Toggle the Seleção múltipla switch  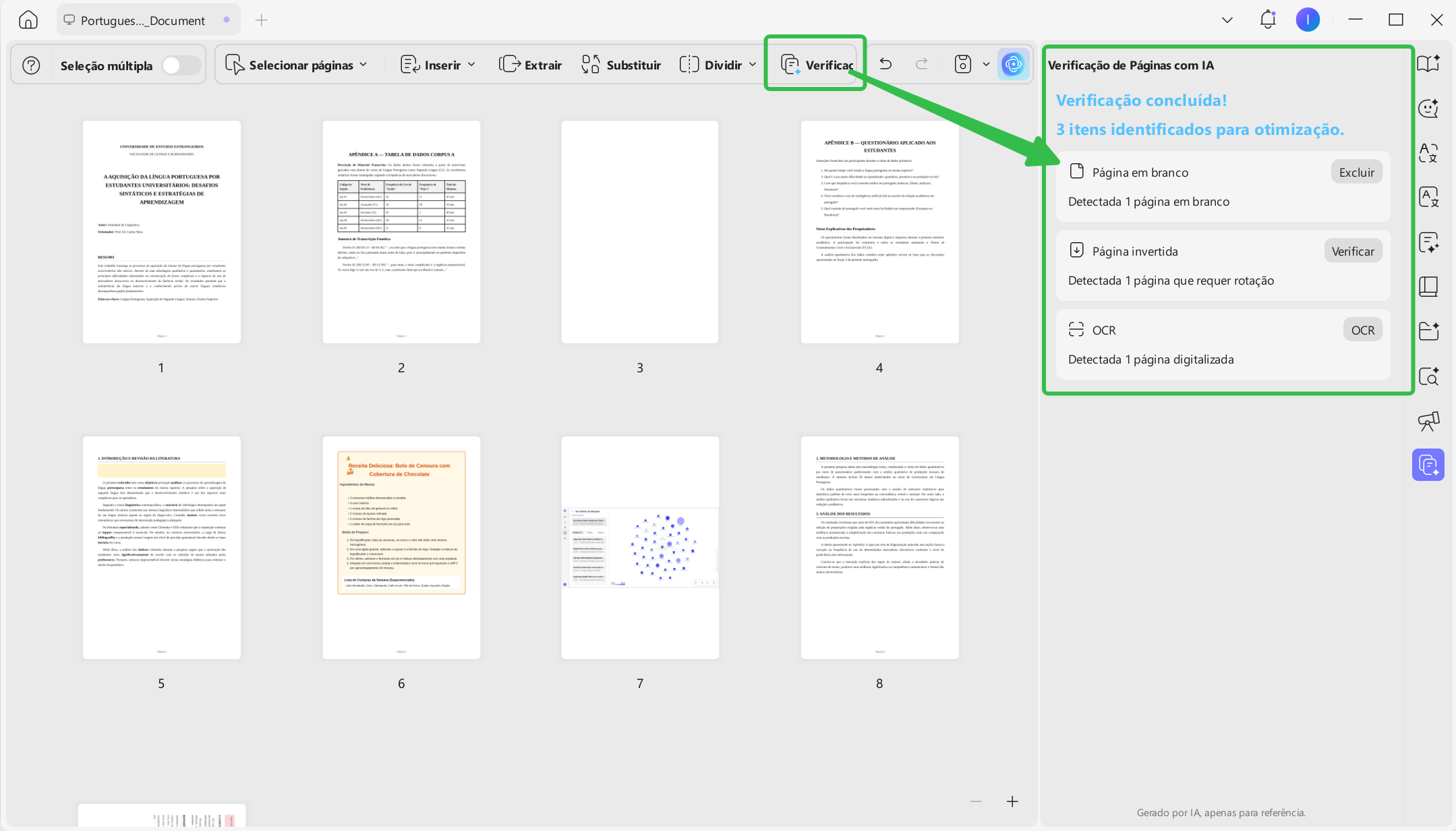181,65
